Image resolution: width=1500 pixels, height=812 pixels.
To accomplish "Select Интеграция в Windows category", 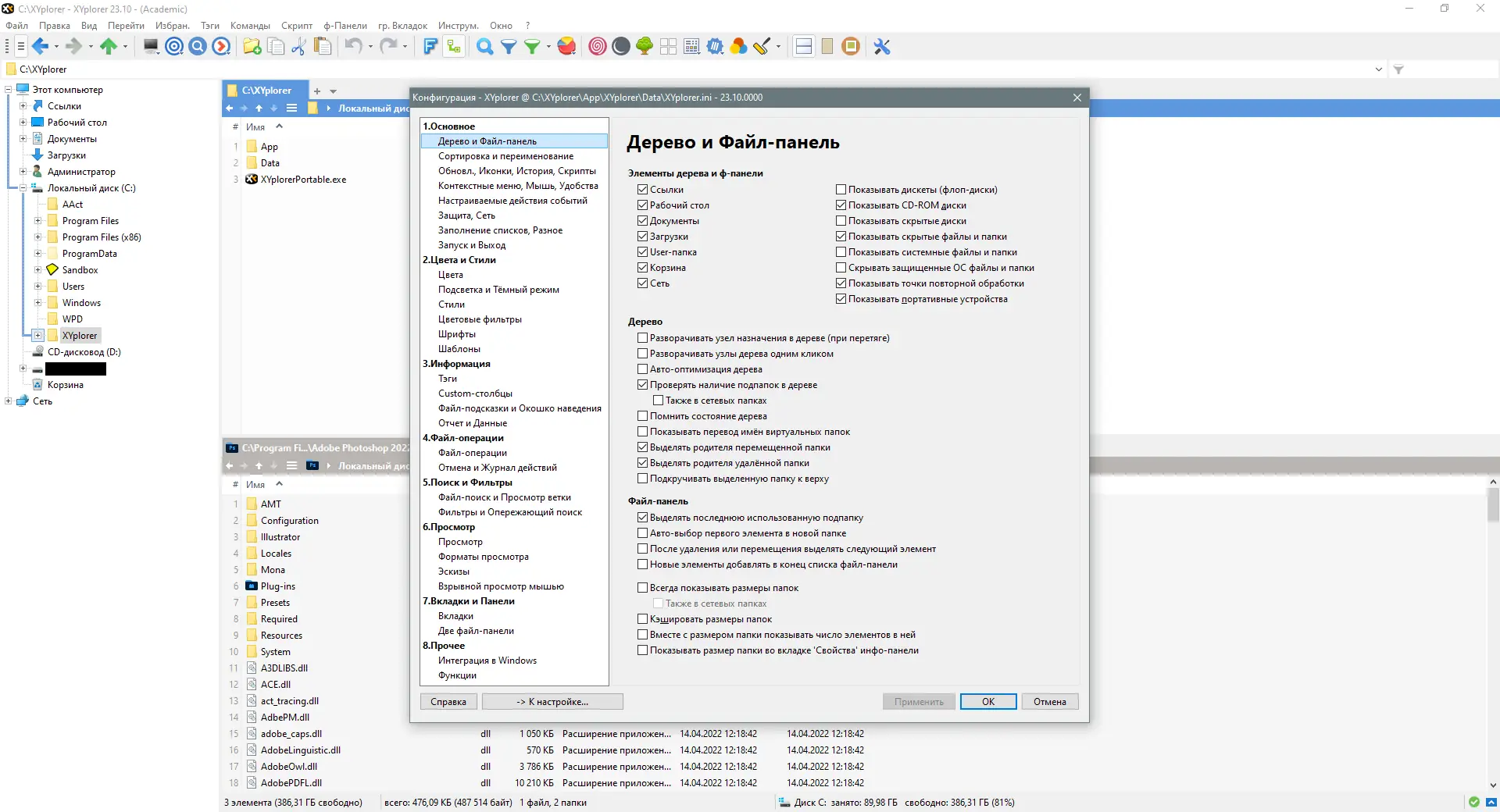I will (487, 661).
